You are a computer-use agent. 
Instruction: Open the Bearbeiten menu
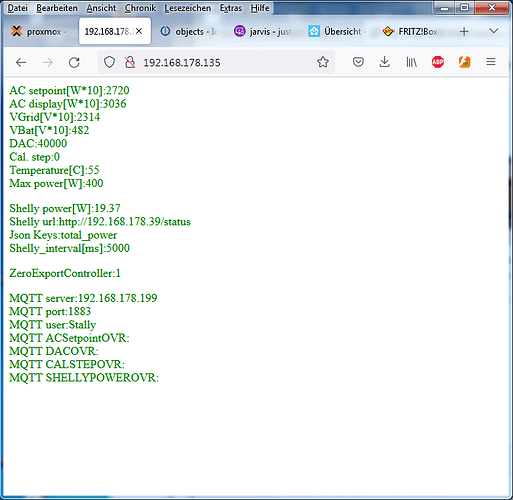point(57,8)
